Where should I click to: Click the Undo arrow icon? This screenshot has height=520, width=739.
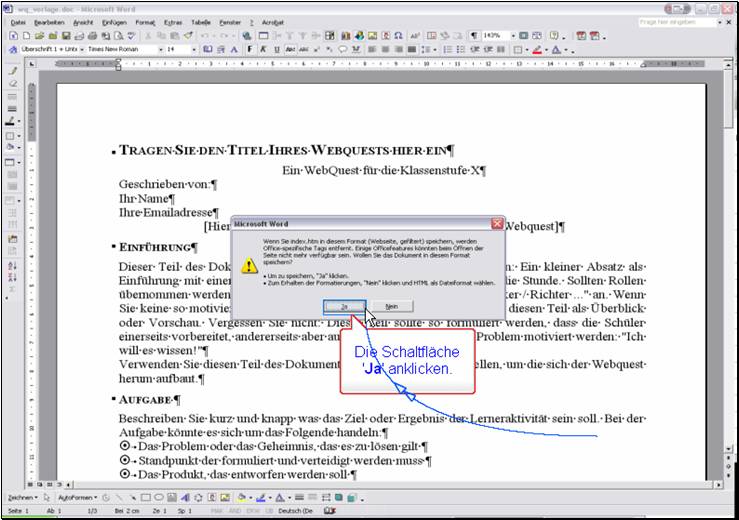click(x=203, y=35)
